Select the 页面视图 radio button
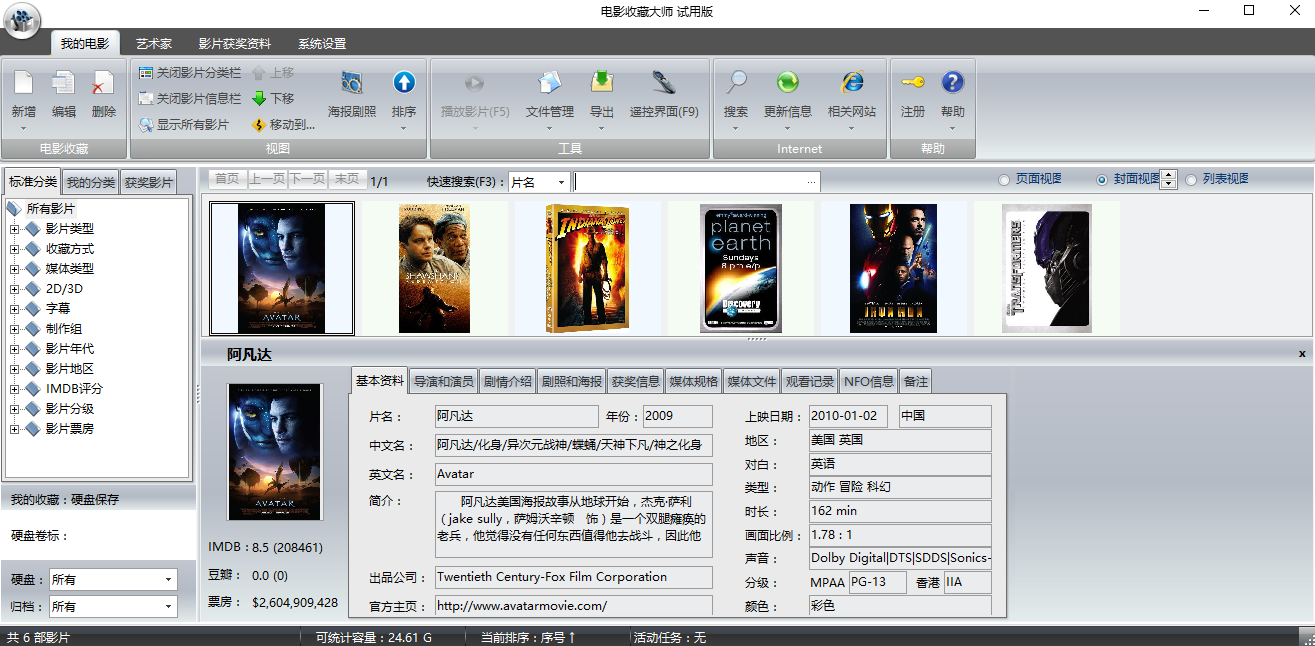 (1004, 180)
